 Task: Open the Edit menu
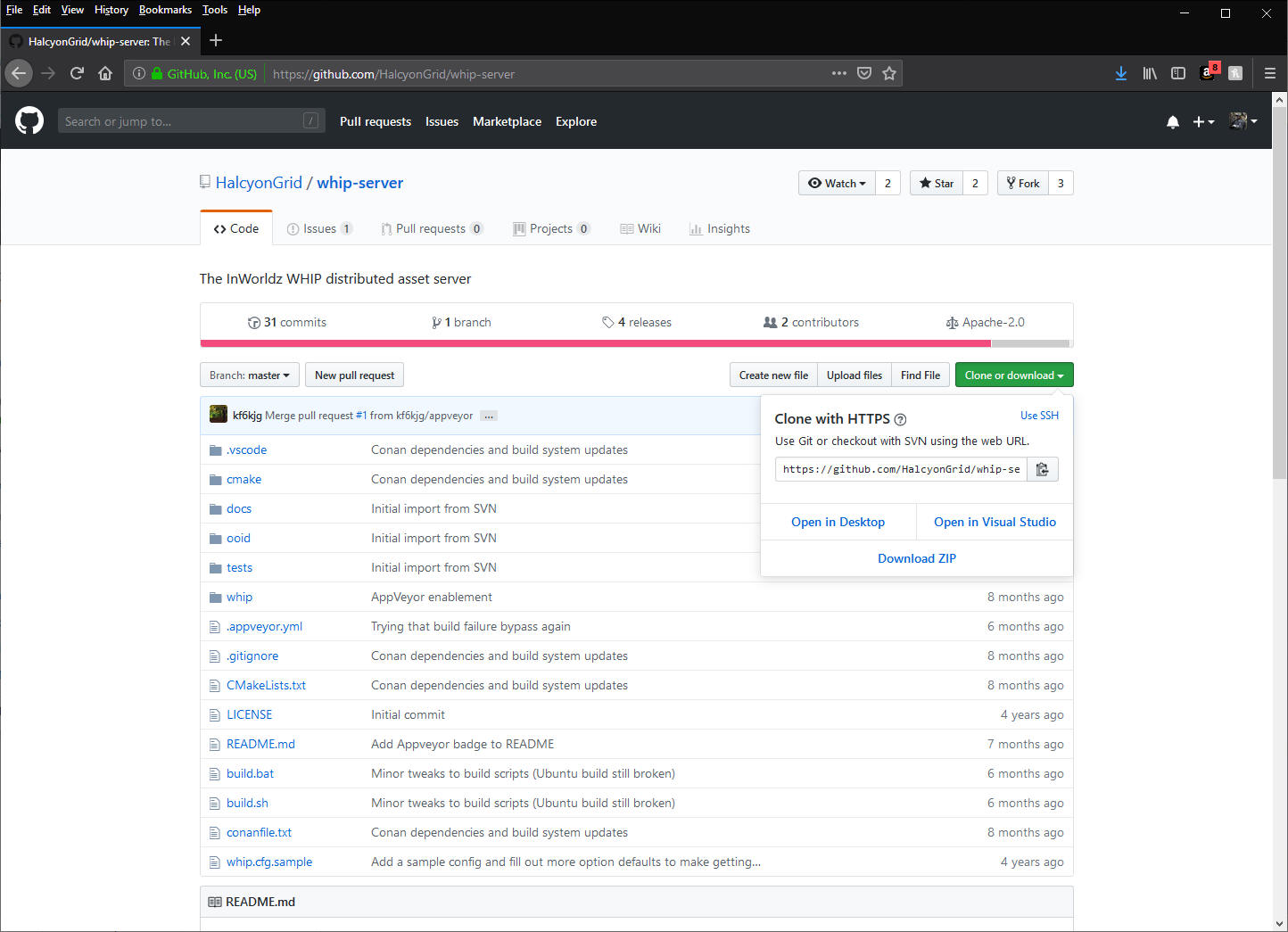(42, 10)
